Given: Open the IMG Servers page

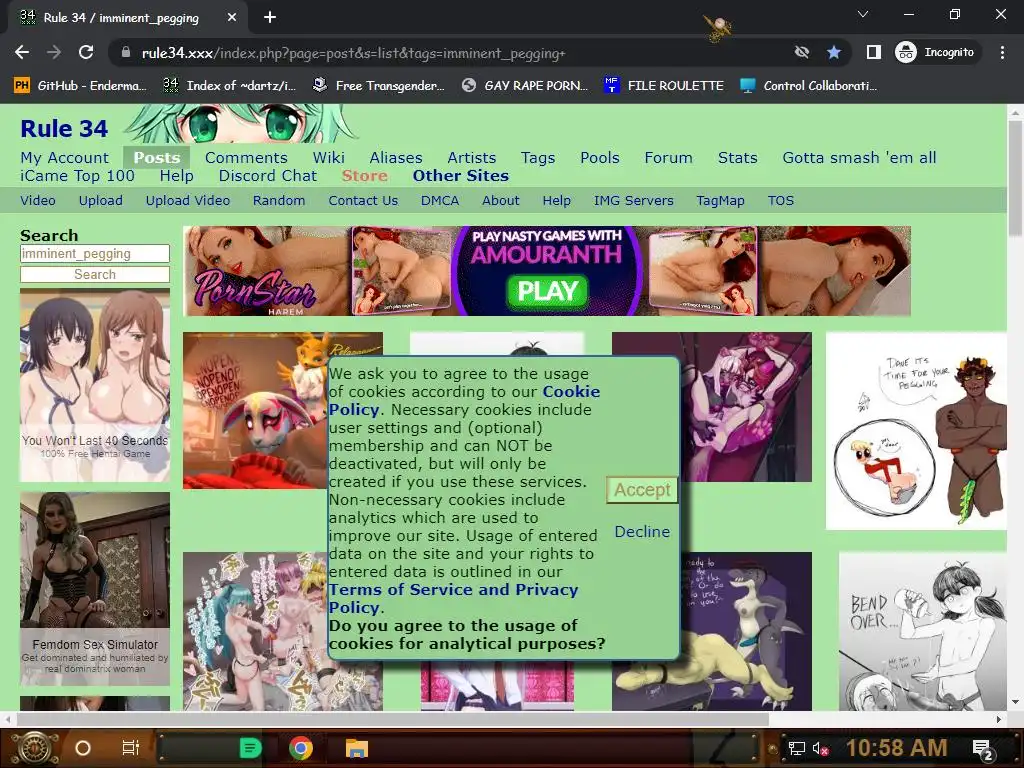Looking at the screenshot, I should 633,200.
